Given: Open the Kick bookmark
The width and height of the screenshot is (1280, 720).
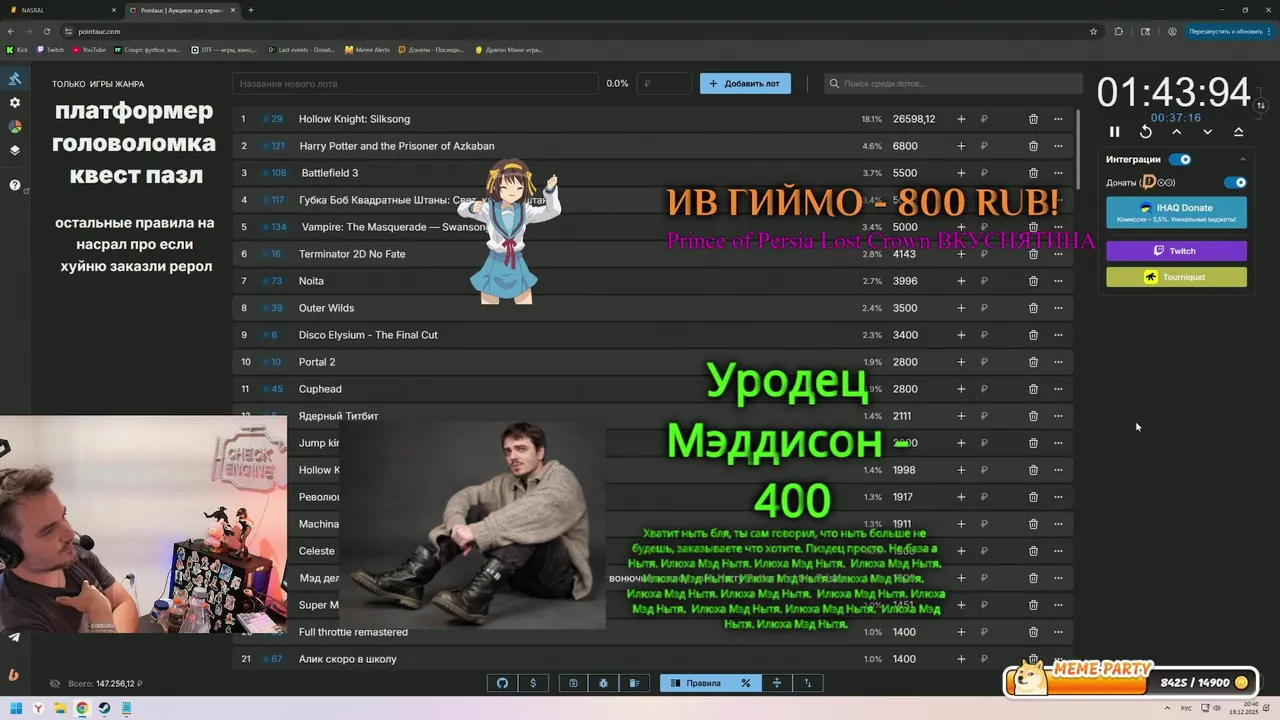Looking at the screenshot, I should coord(17,49).
